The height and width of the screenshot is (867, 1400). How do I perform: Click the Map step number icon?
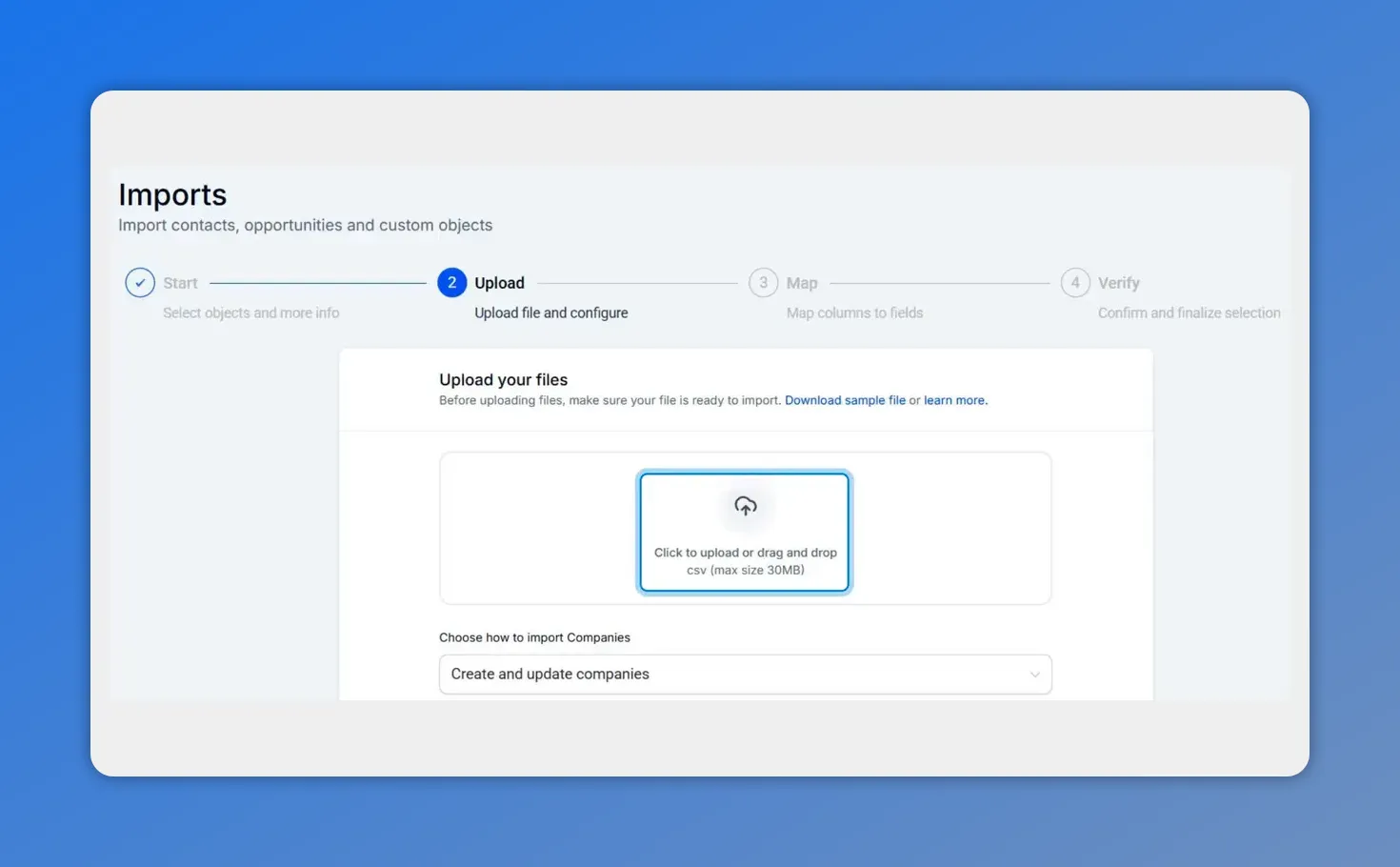[x=763, y=282]
